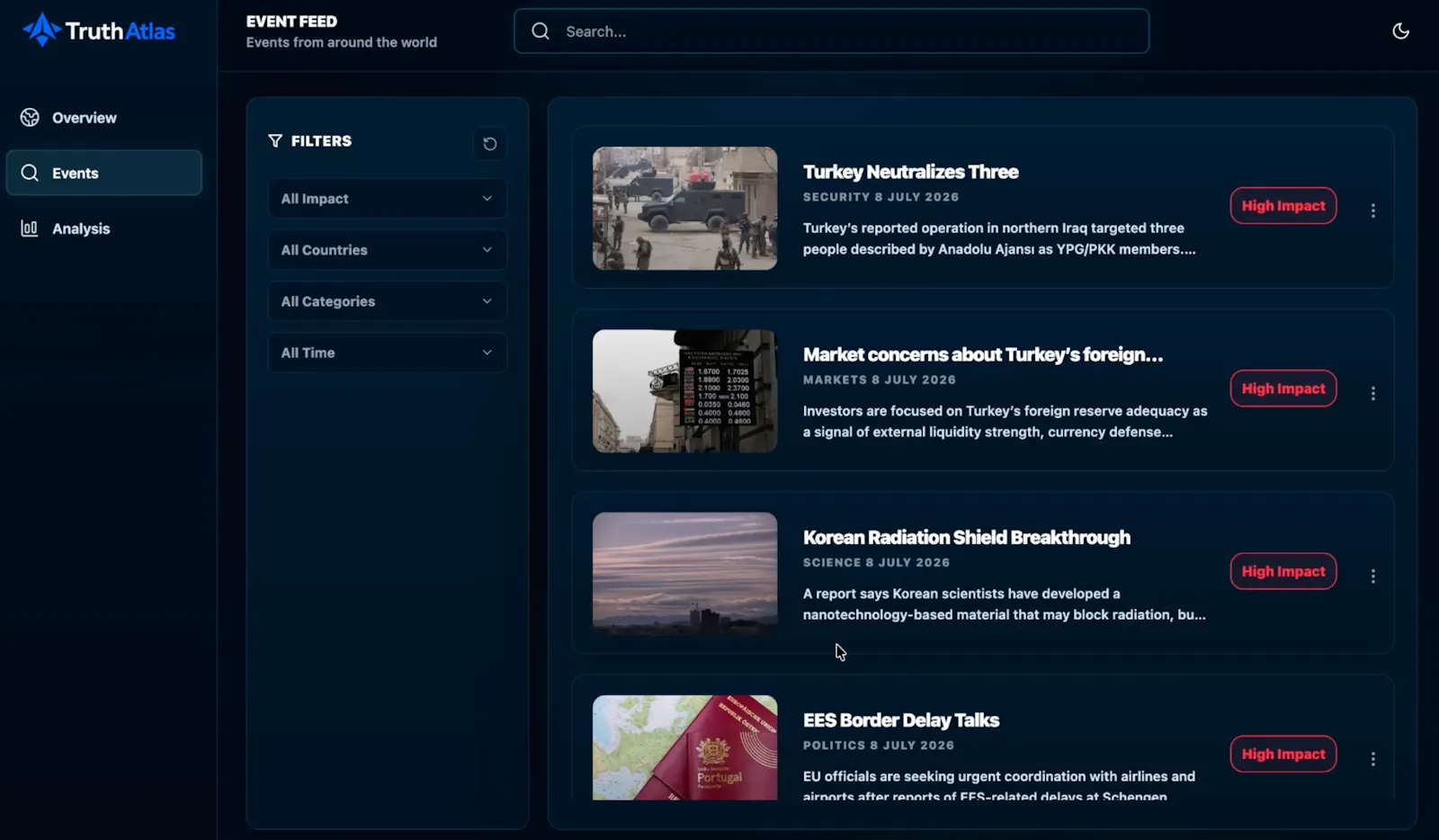Click High Impact badge on Turkey Neutralizes Three

tap(1283, 206)
